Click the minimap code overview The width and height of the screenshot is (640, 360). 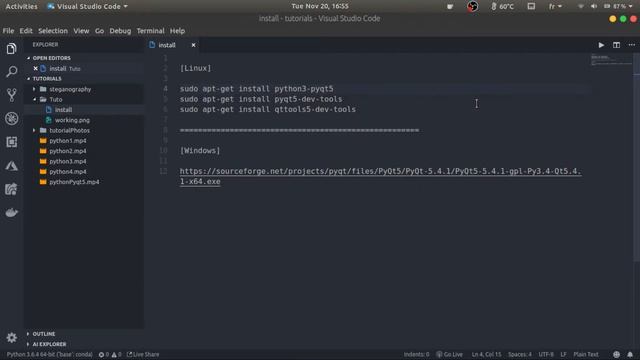611,60
